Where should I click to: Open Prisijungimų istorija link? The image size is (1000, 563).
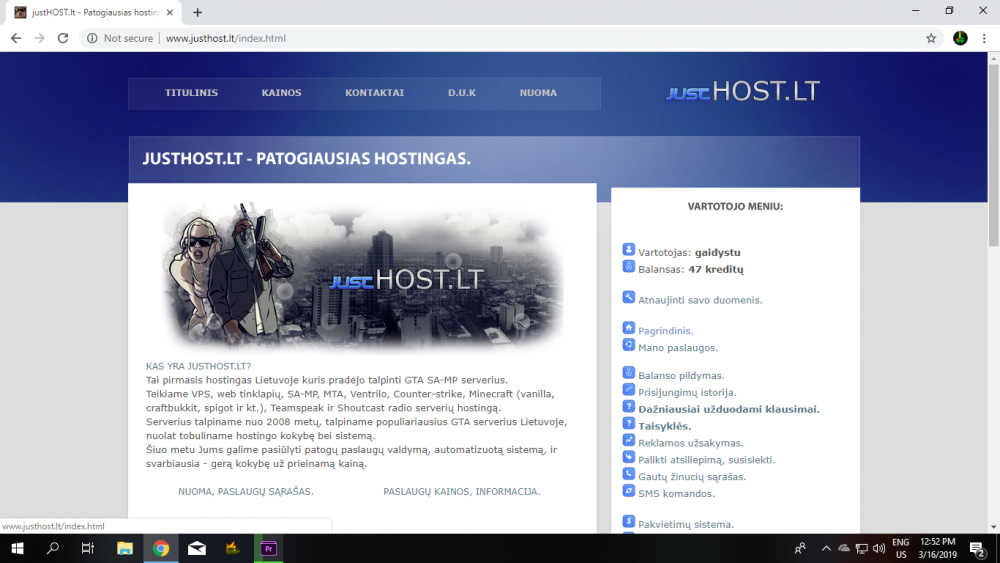coord(687,393)
